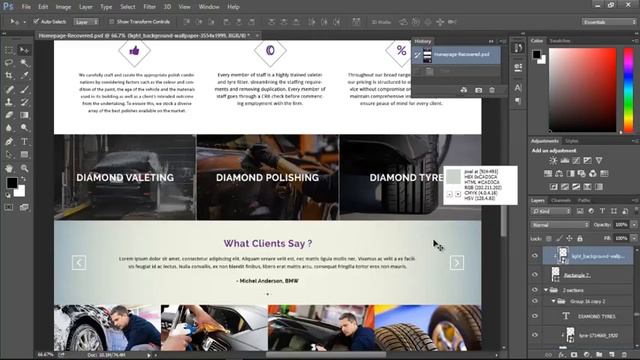Click the Delete layer trash icon
This screenshot has height=360, width=640.
pyautogui.click(x=624, y=355)
